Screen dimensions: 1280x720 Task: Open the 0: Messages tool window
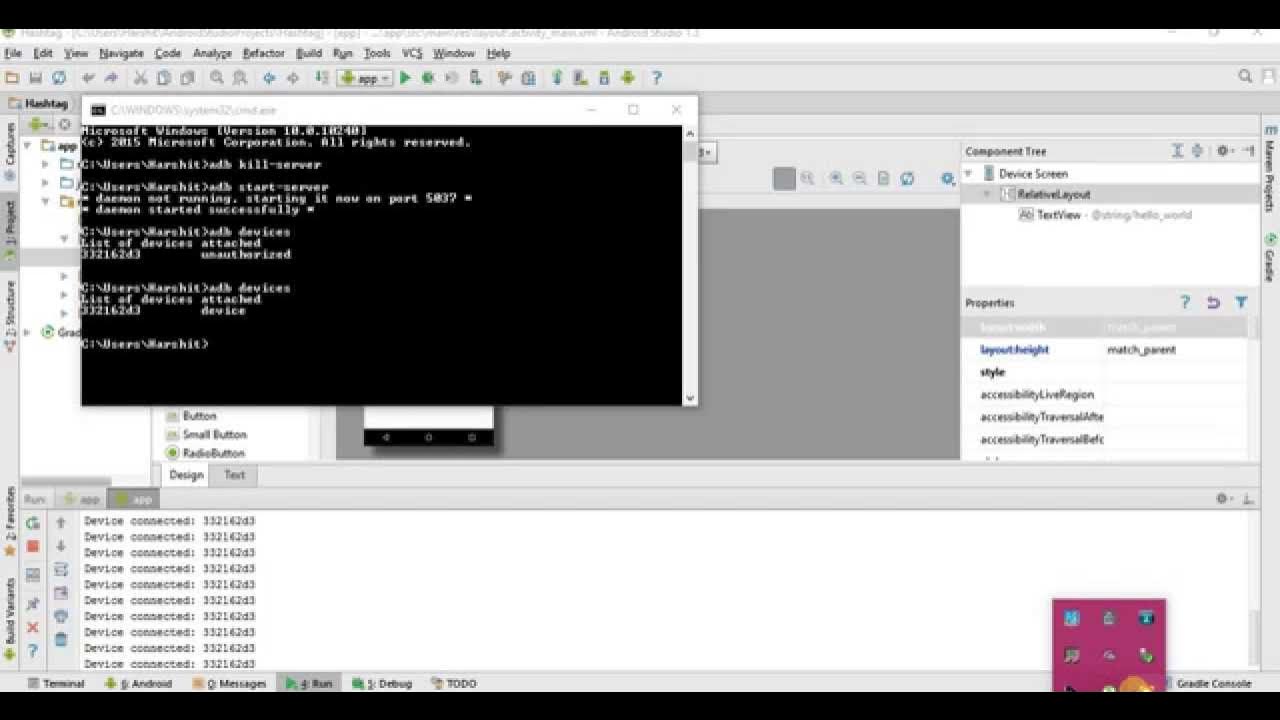[228, 684]
